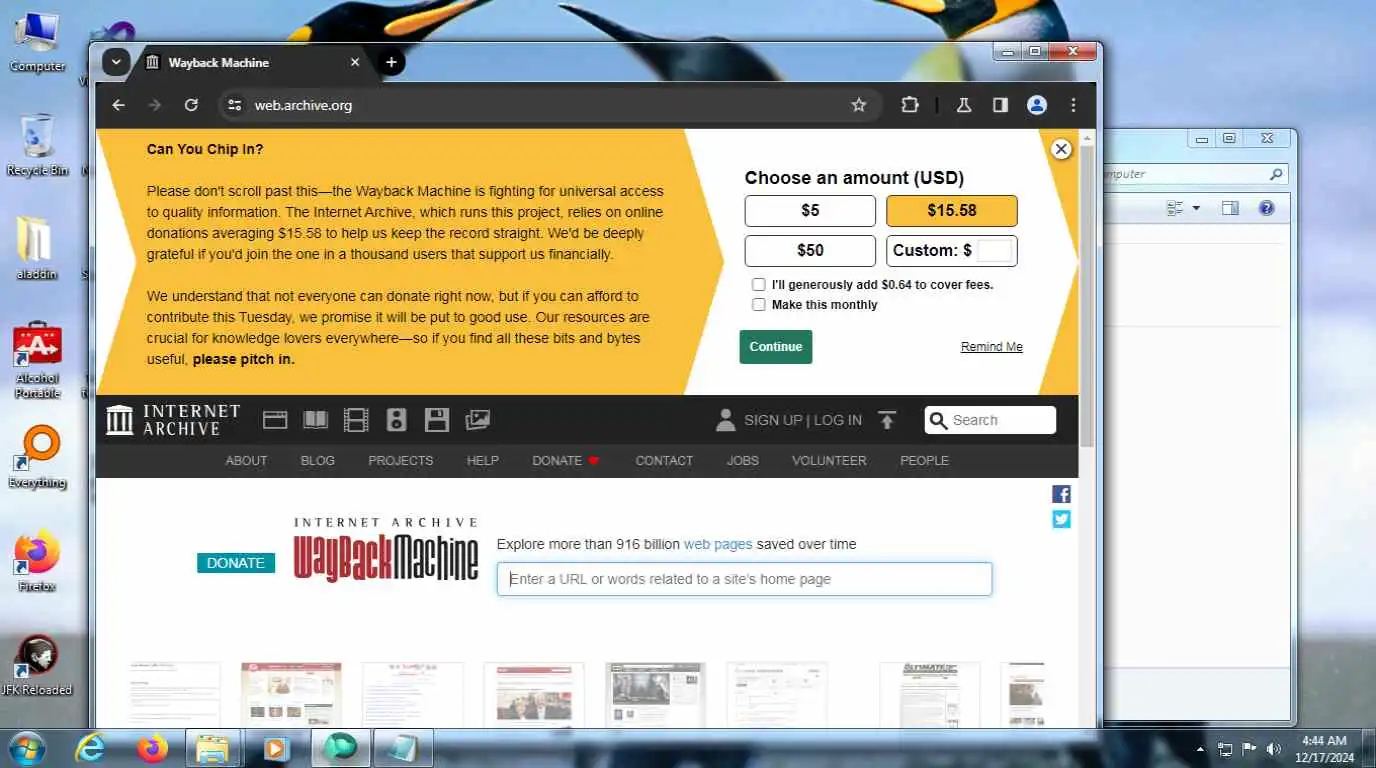Open the PROJECTS menu item
Viewport: 1376px width, 768px height.
point(401,461)
